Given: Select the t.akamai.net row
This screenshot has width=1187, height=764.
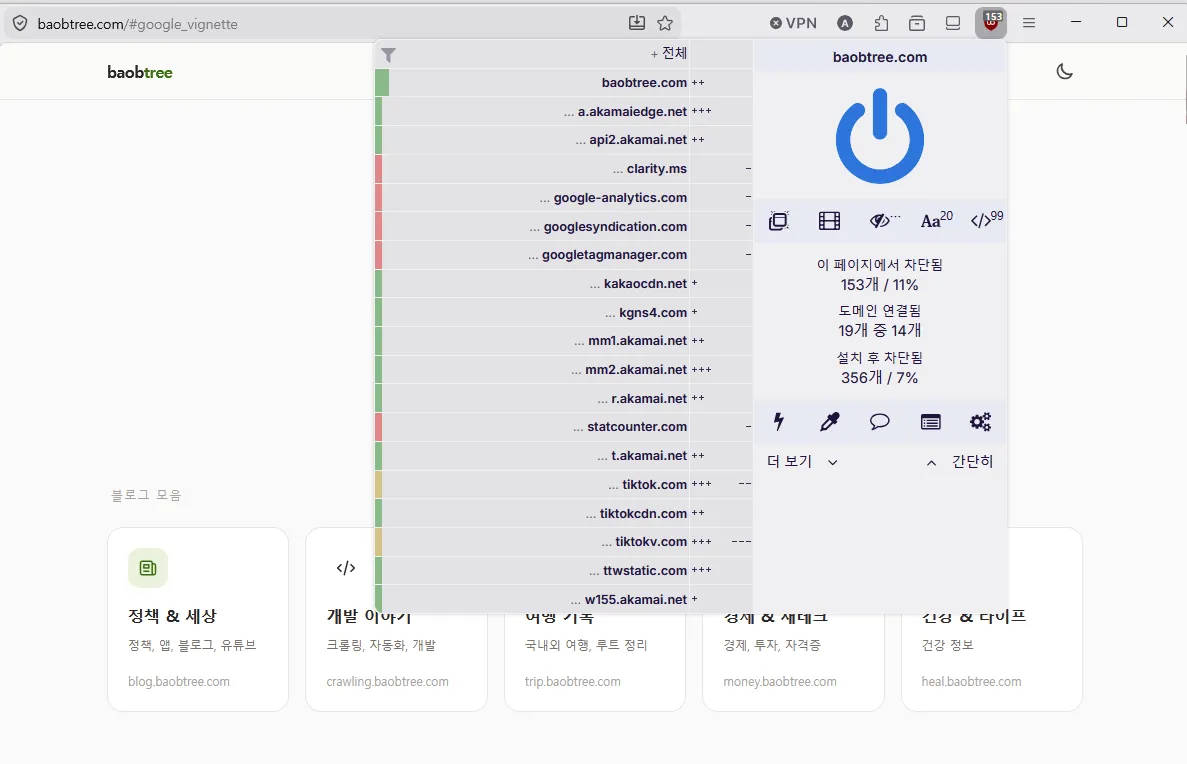Looking at the screenshot, I should click(x=563, y=456).
